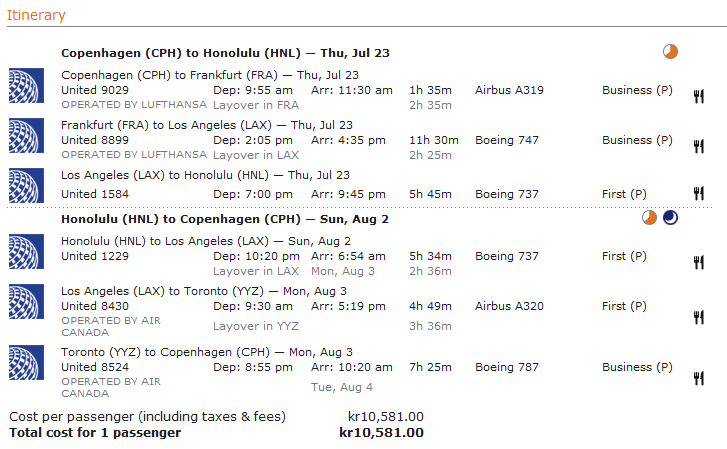The width and height of the screenshot is (727, 449).
Task: Click the meal icon on the Boeing 747 row
Action: 699,147
